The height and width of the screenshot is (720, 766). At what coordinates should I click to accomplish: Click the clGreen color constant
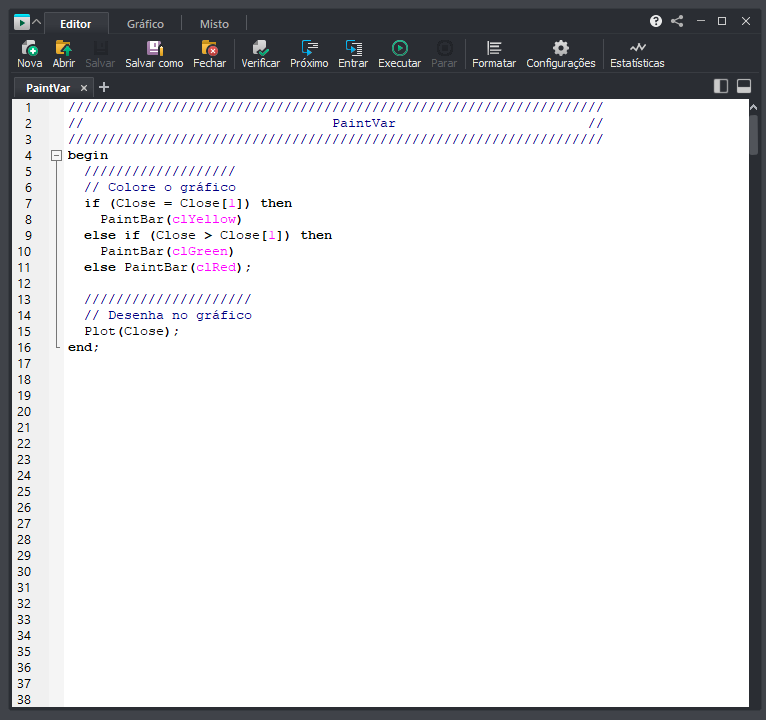pyautogui.click(x=200, y=252)
